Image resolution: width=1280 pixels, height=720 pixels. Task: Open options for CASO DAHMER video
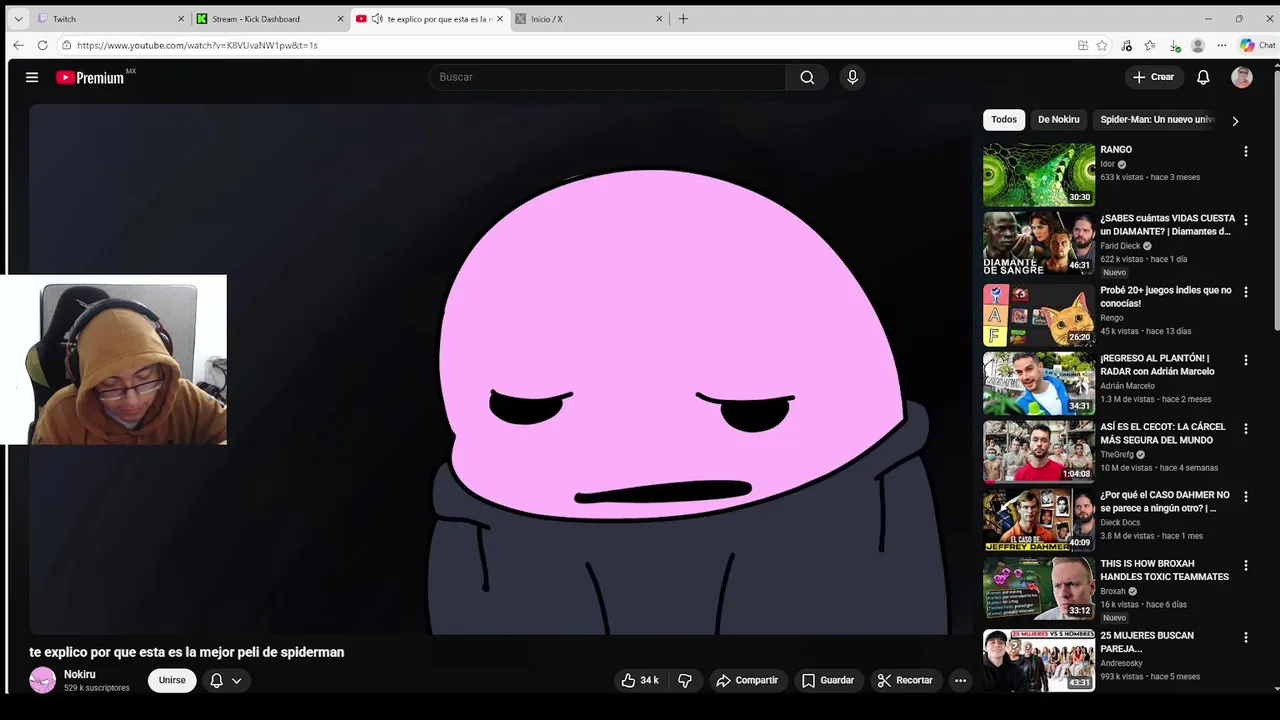[1245, 496]
